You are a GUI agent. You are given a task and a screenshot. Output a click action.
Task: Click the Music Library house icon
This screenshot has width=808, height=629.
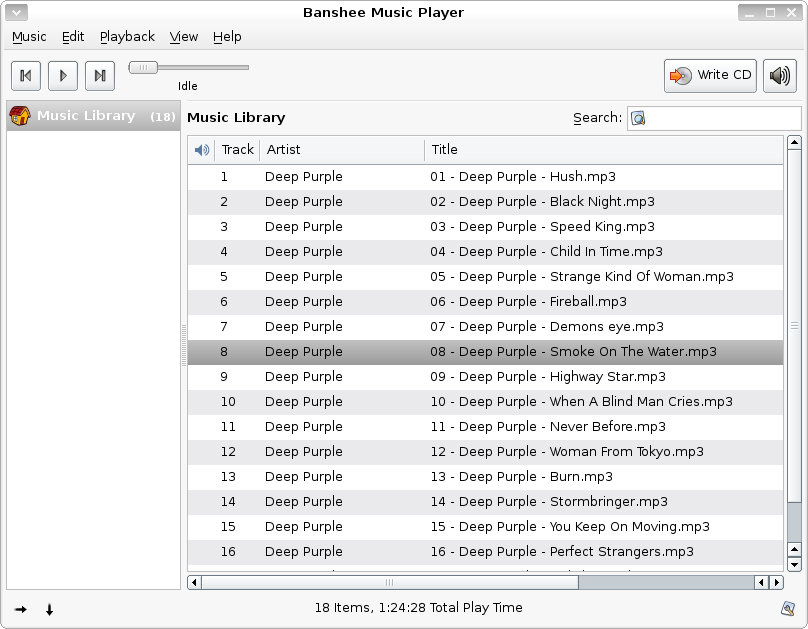(x=20, y=116)
